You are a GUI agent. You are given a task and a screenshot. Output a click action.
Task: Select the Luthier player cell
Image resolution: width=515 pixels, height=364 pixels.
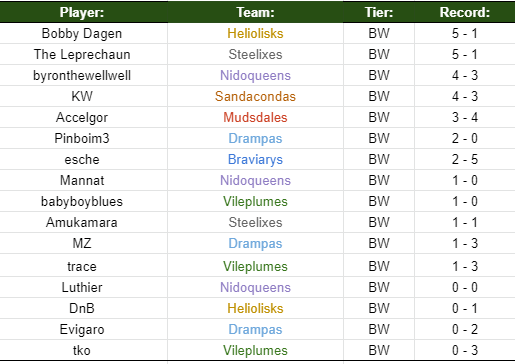coord(84,287)
